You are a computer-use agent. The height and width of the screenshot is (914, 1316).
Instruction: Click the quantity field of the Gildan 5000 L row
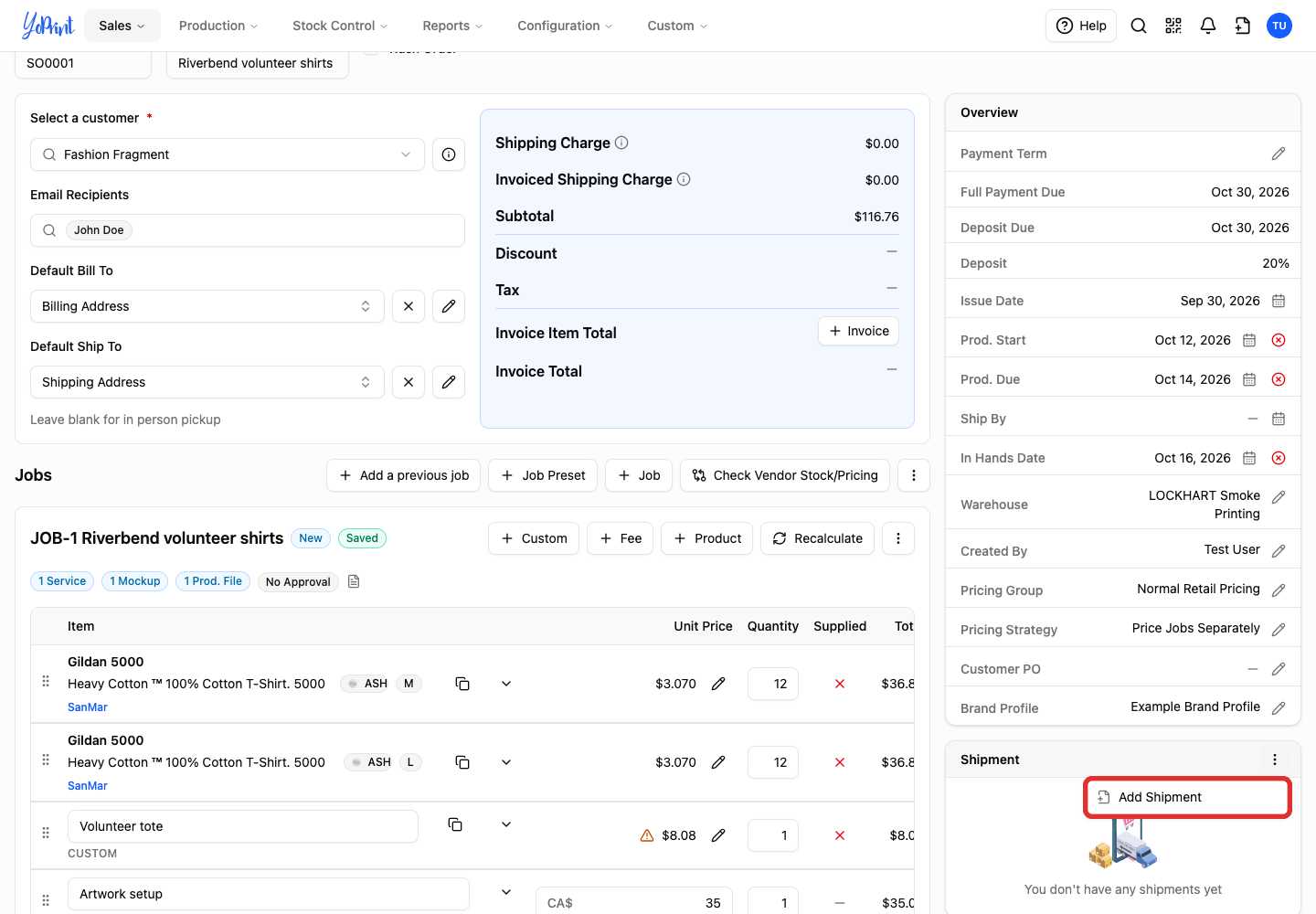(x=773, y=762)
